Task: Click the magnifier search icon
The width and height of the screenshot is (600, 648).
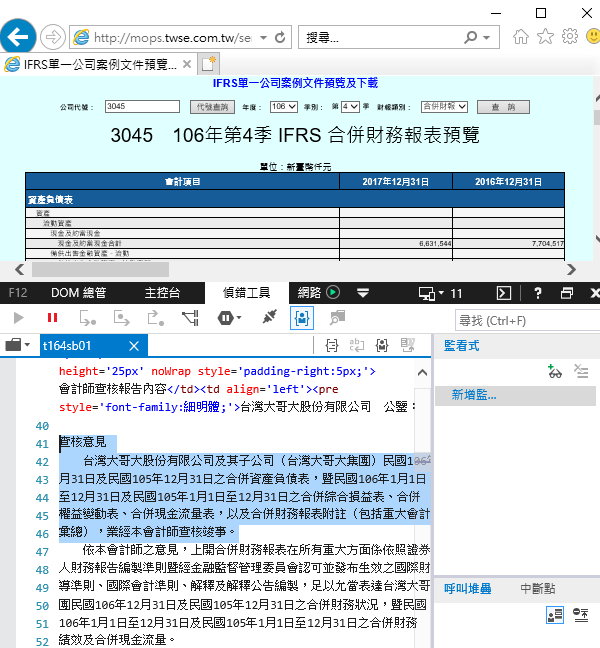Action: 470,38
